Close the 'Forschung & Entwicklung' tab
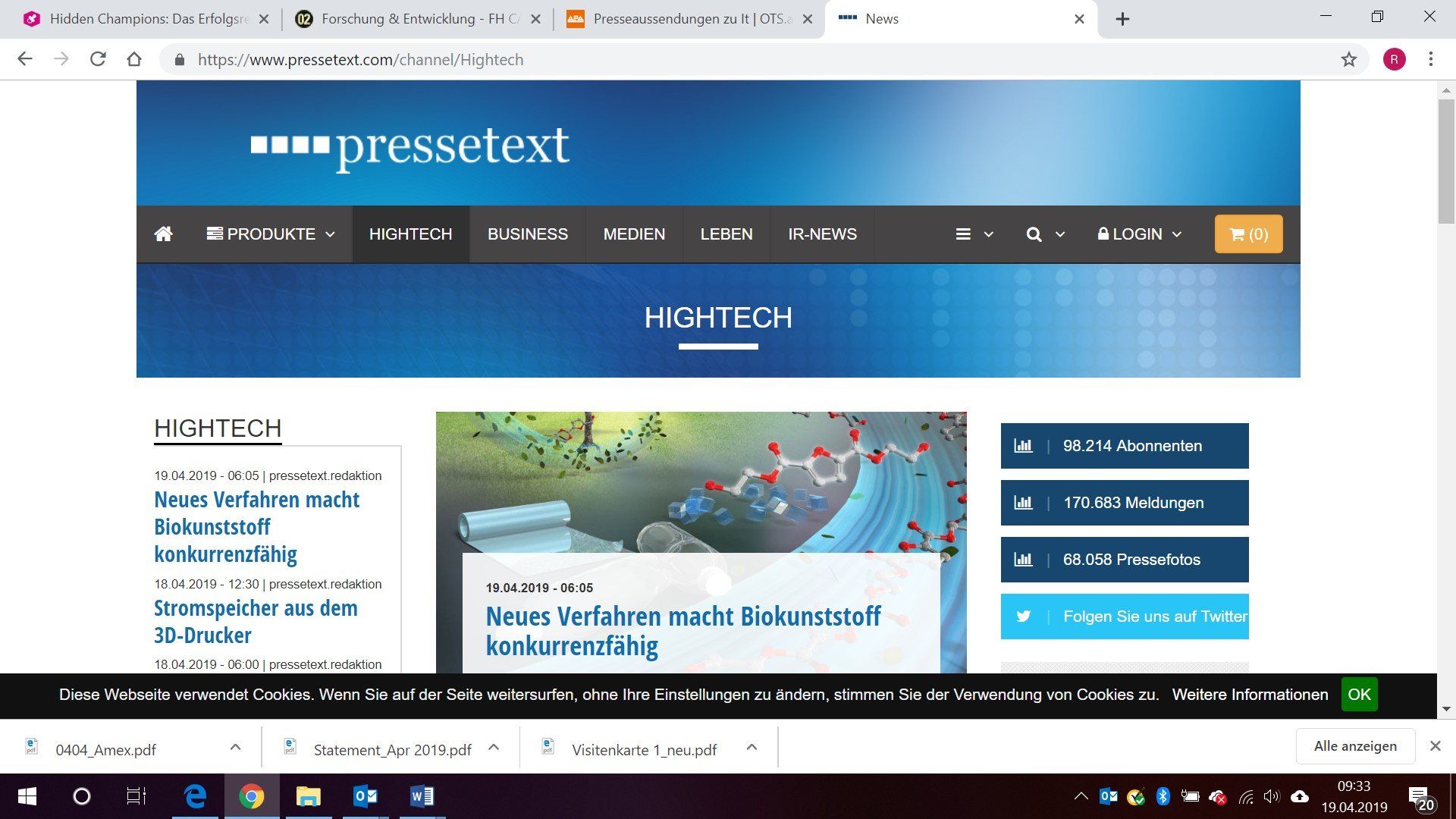This screenshot has width=1456, height=819. [535, 19]
